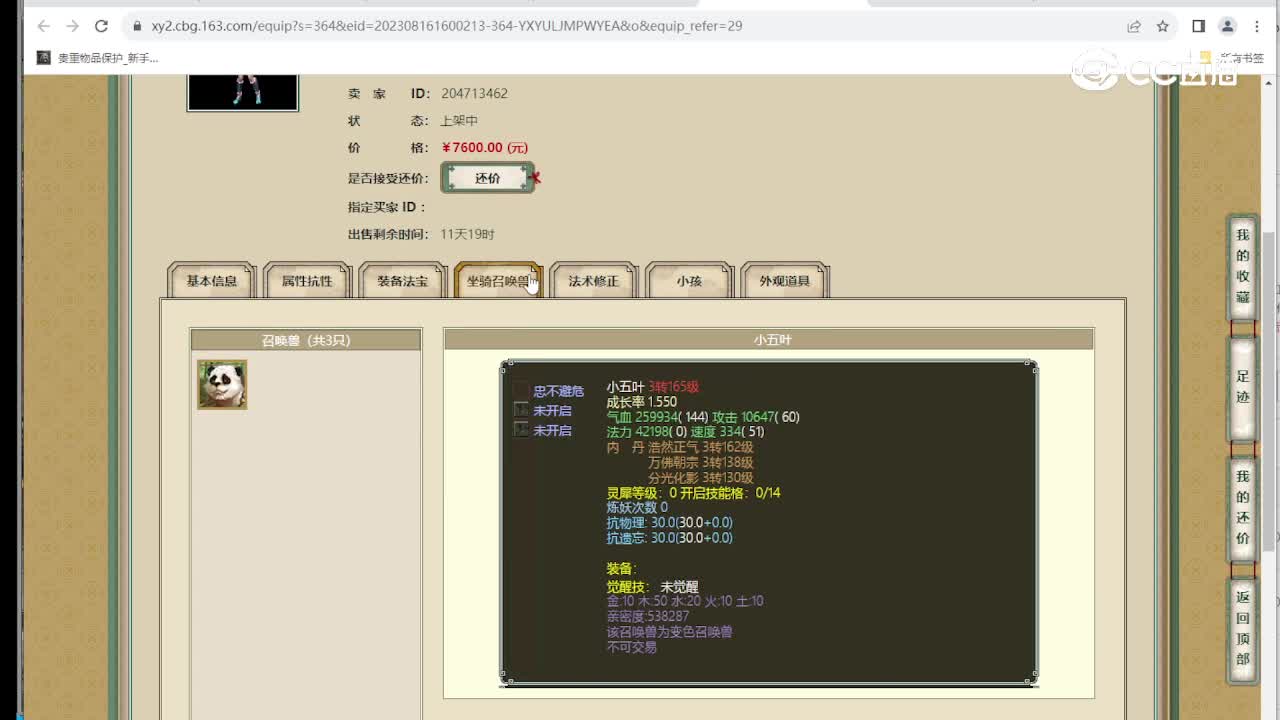Switch to the 装备法宝 tab
The height and width of the screenshot is (720, 1280).
pos(403,281)
